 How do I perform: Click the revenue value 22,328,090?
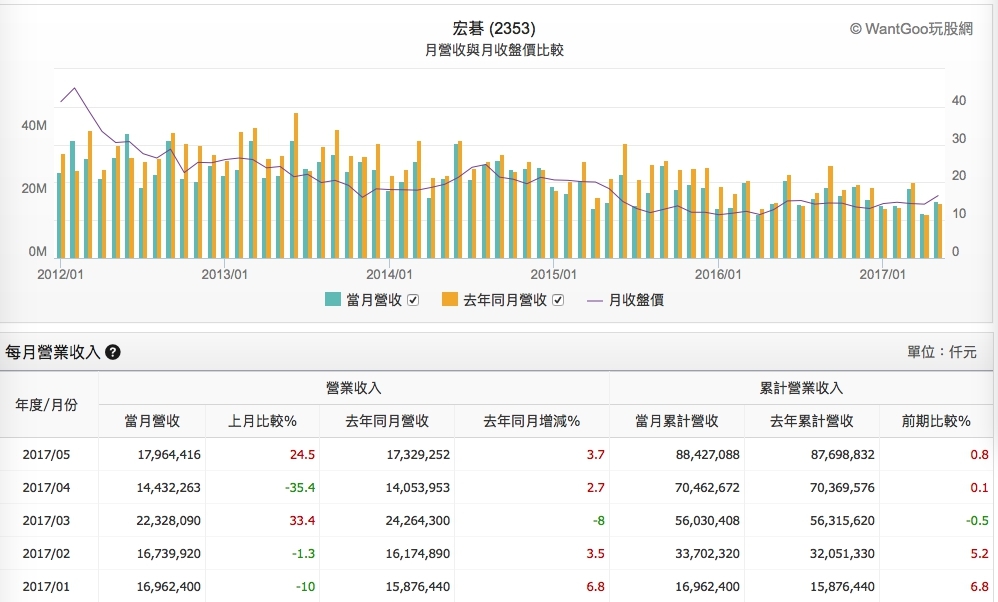[169, 521]
